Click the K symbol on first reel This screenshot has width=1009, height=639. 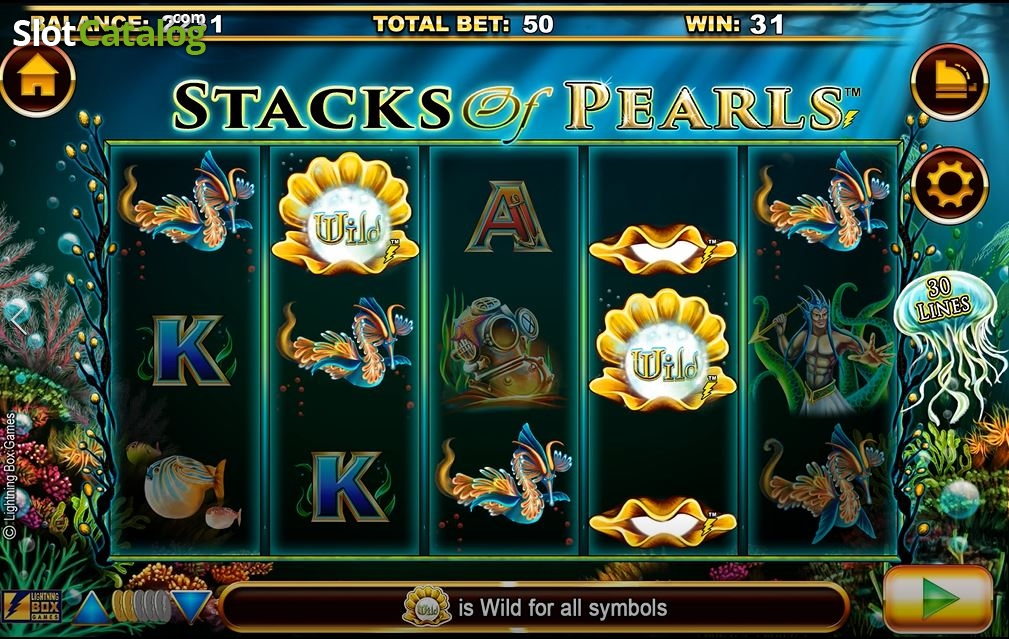[x=187, y=351]
